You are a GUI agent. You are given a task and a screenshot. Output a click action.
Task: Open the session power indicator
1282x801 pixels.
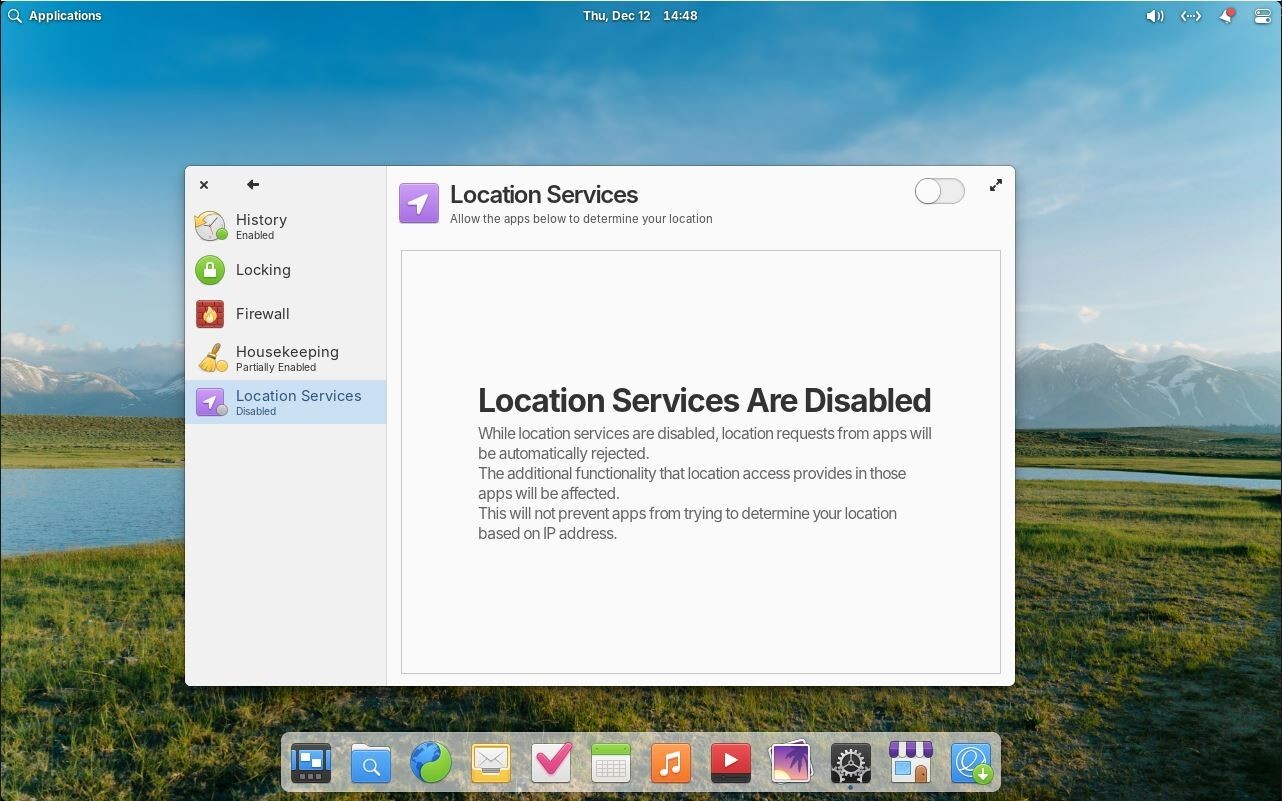pyautogui.click(x=1263, y=16)
